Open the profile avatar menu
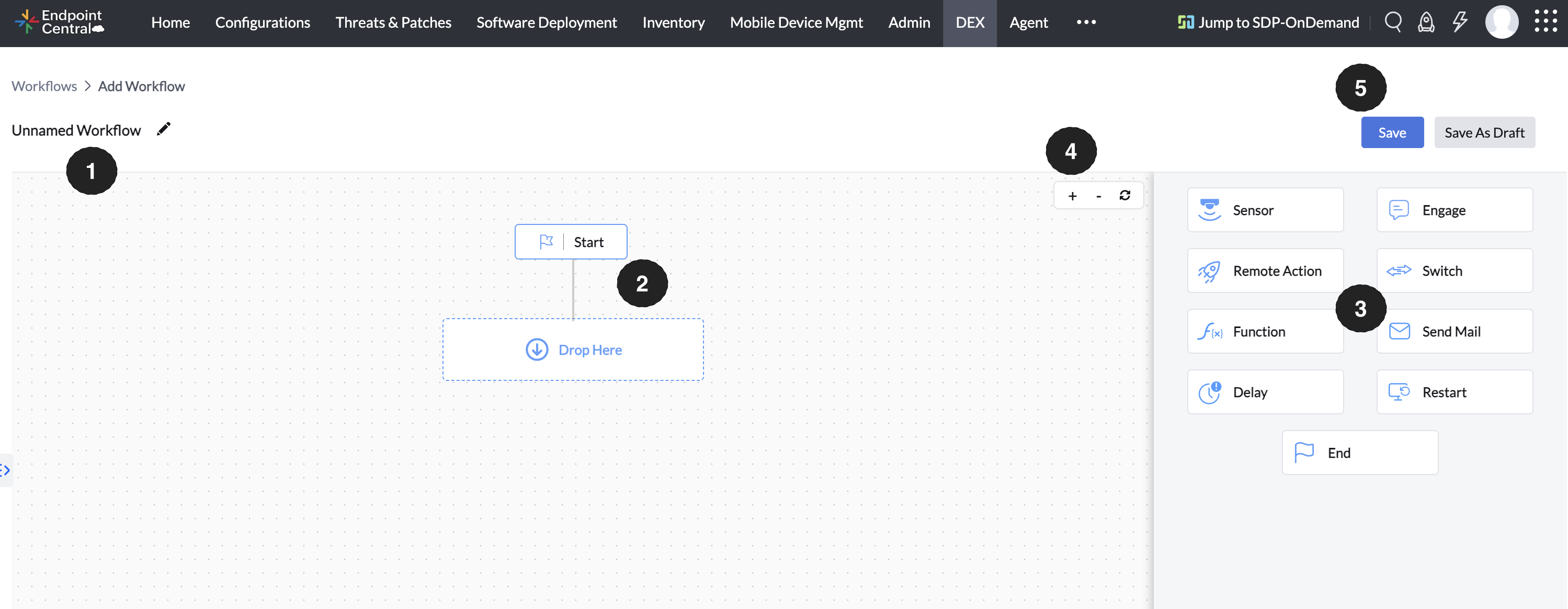This screenshot has width=1568, height=609. [1502, 22]
